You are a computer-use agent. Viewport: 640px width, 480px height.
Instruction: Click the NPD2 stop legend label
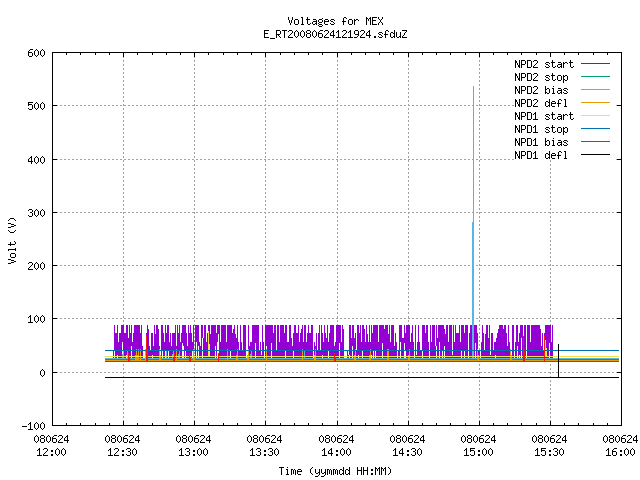(541, 77)
